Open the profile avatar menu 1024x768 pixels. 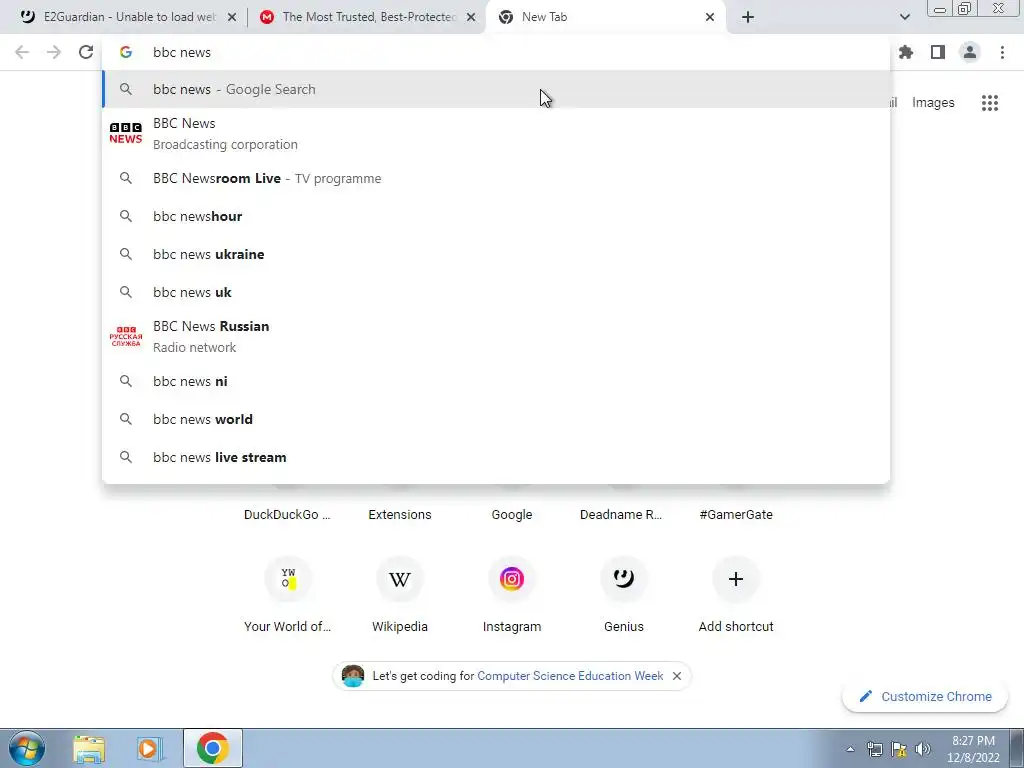(x=970, y=52)
